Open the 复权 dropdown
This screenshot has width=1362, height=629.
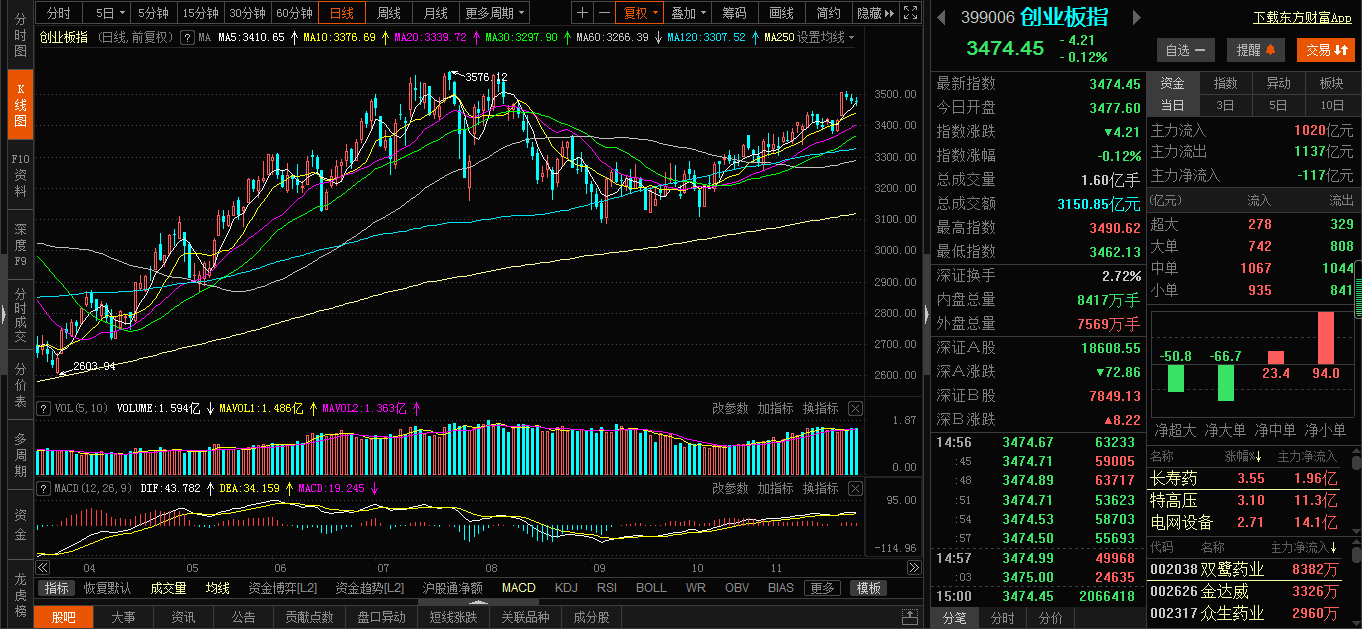coord(641,13)
